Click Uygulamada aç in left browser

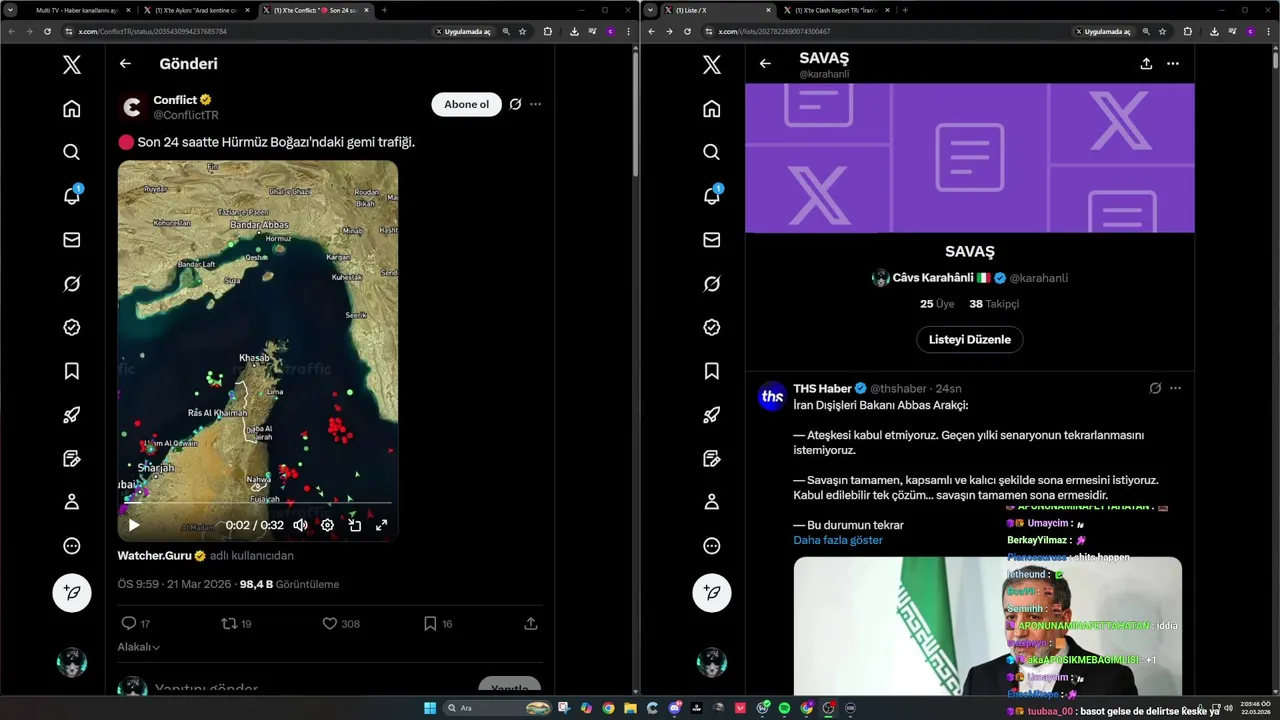[463, 31]
